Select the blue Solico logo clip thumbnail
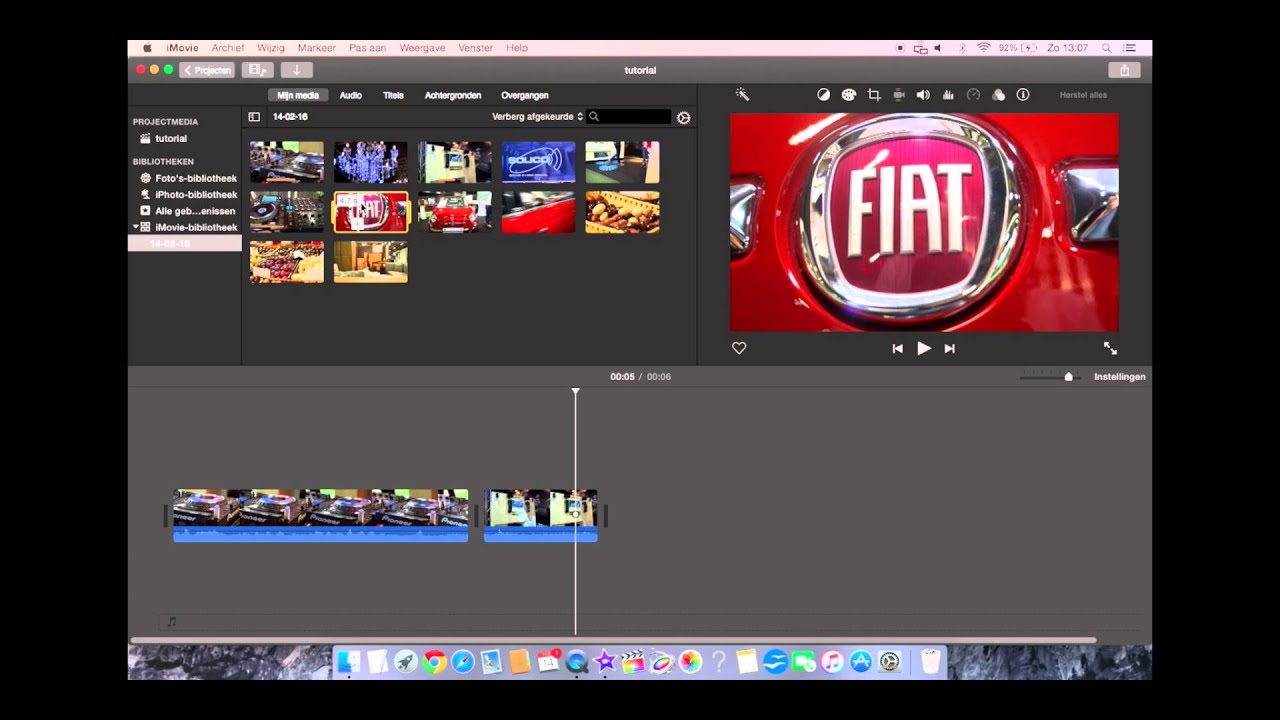This screenshot has height=720, width=1280. [x=539, y=162]
